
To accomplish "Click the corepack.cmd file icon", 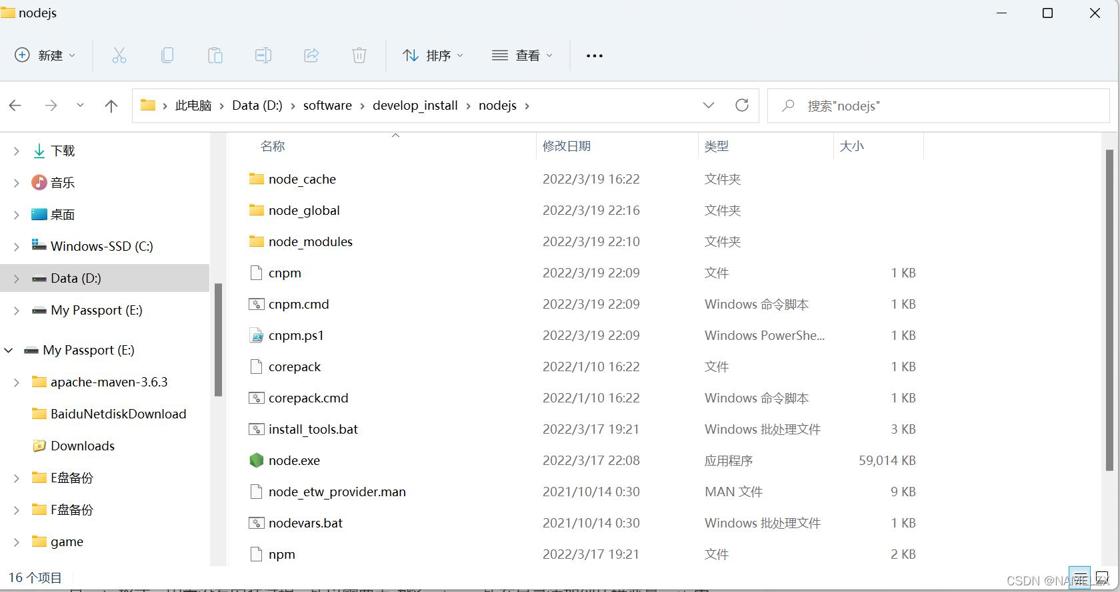I will [256, 398].
